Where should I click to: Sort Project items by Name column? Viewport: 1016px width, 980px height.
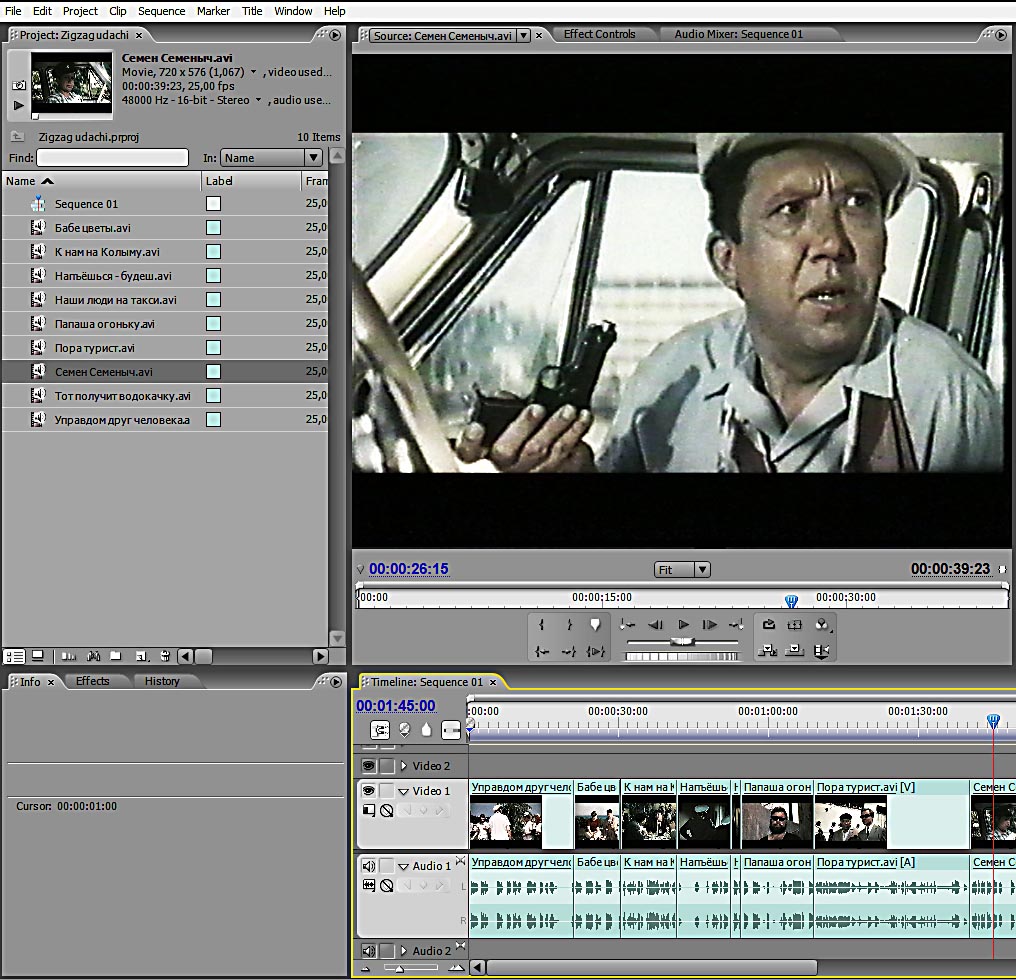[102, 181]
